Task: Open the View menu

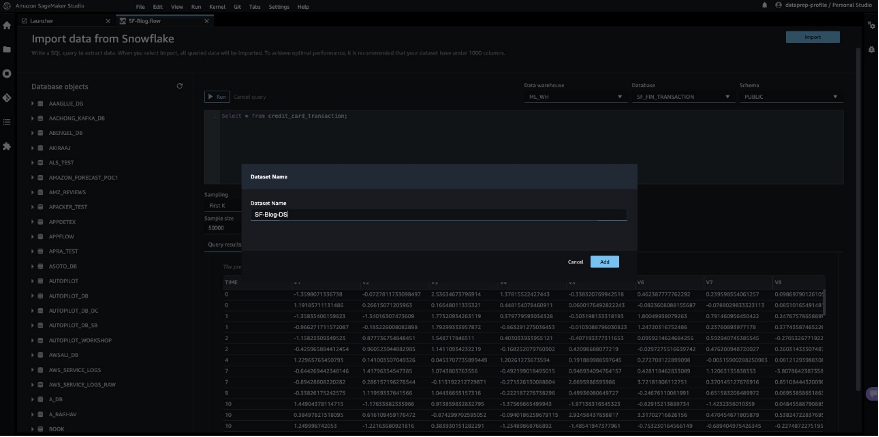Action: coord(177,7)
